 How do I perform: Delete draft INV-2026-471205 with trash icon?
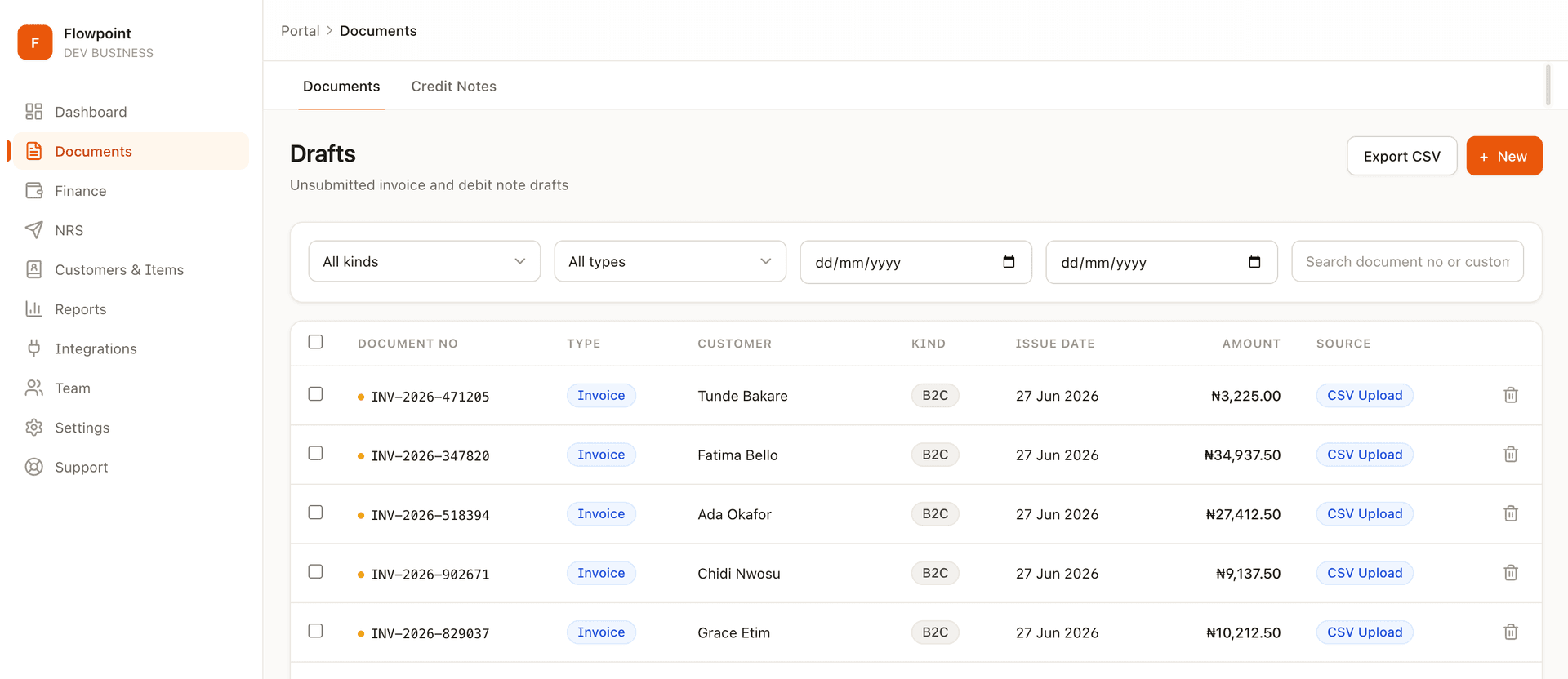[x=1511, y=395]
